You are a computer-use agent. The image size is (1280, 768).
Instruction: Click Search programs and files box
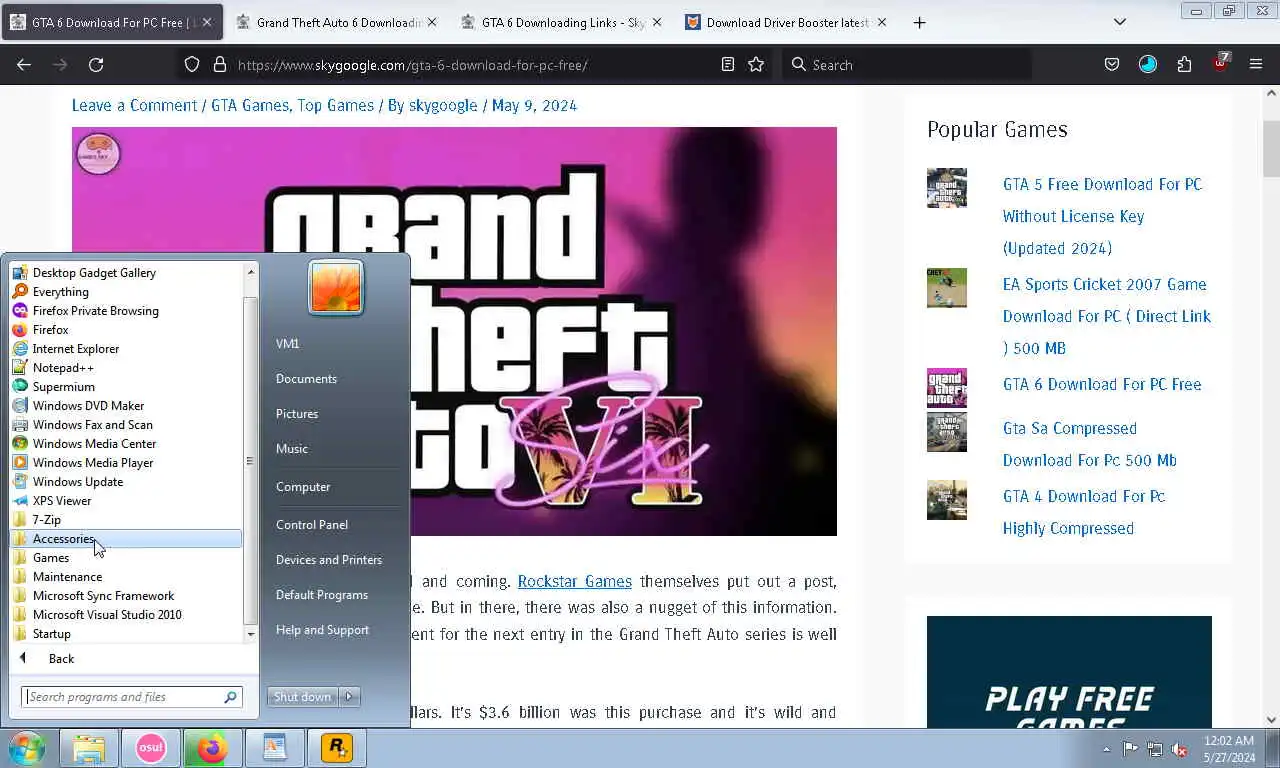[x=131, y=697]
